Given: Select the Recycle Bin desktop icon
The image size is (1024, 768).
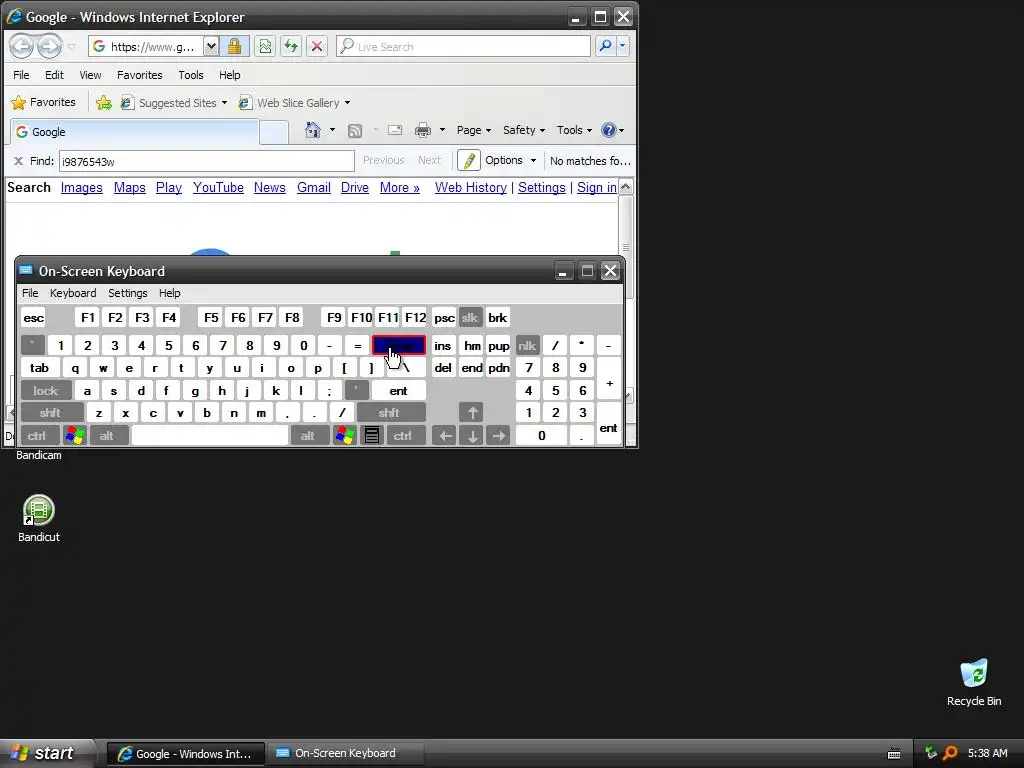Looking at the screenshot, I should click(x=974, y=682).
